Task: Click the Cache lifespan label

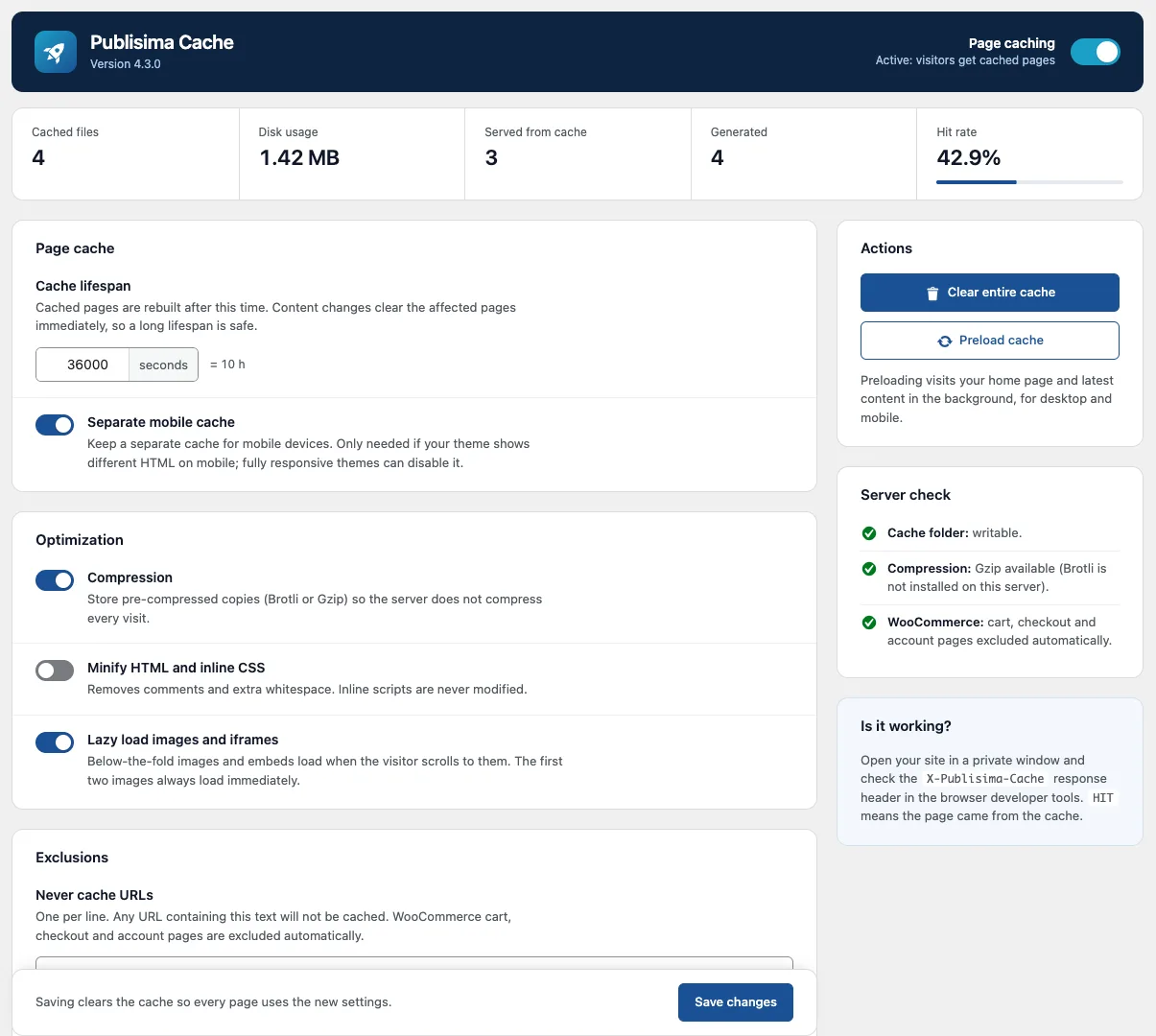Action: point(83,286)
